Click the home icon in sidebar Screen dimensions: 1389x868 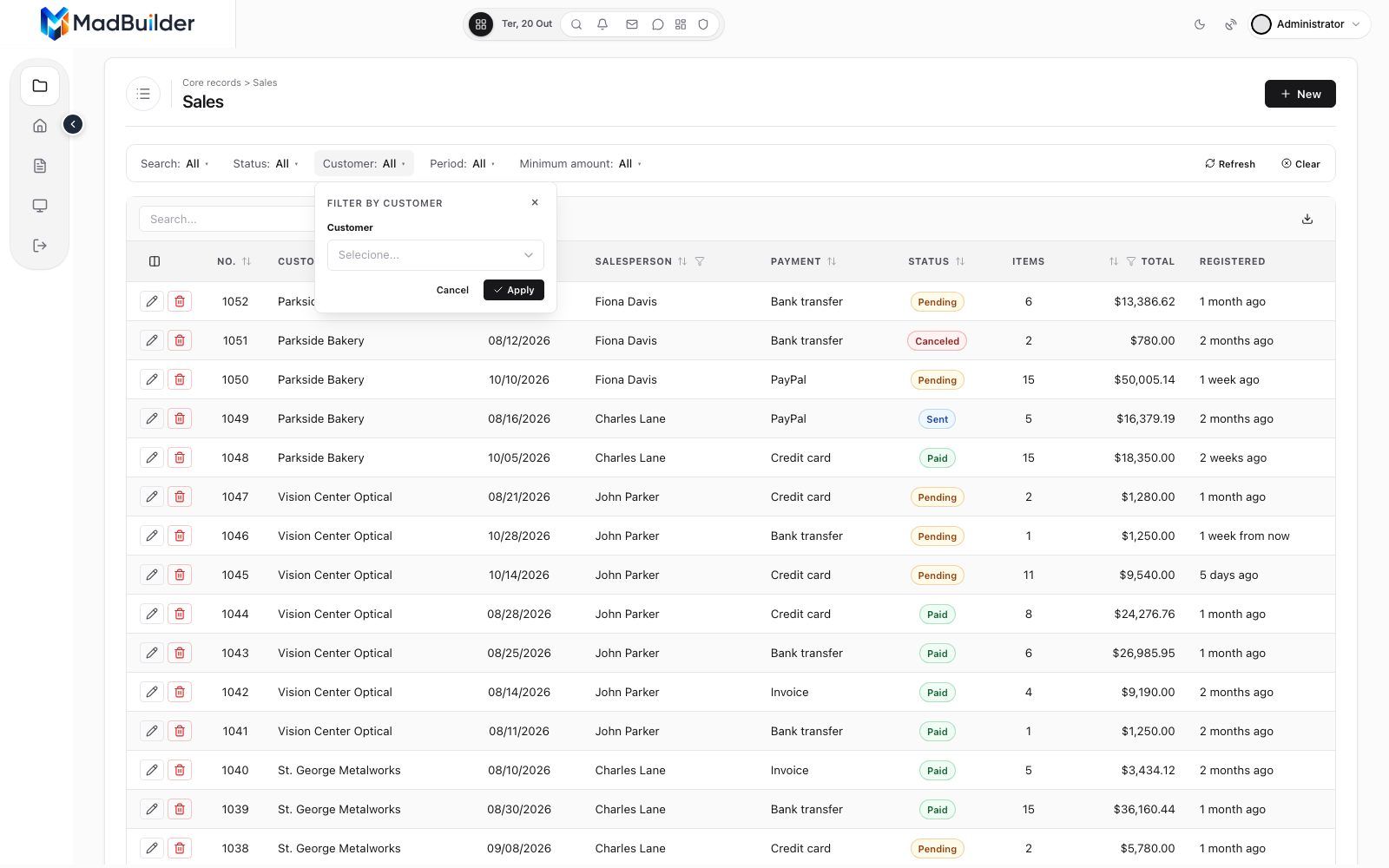40,126
